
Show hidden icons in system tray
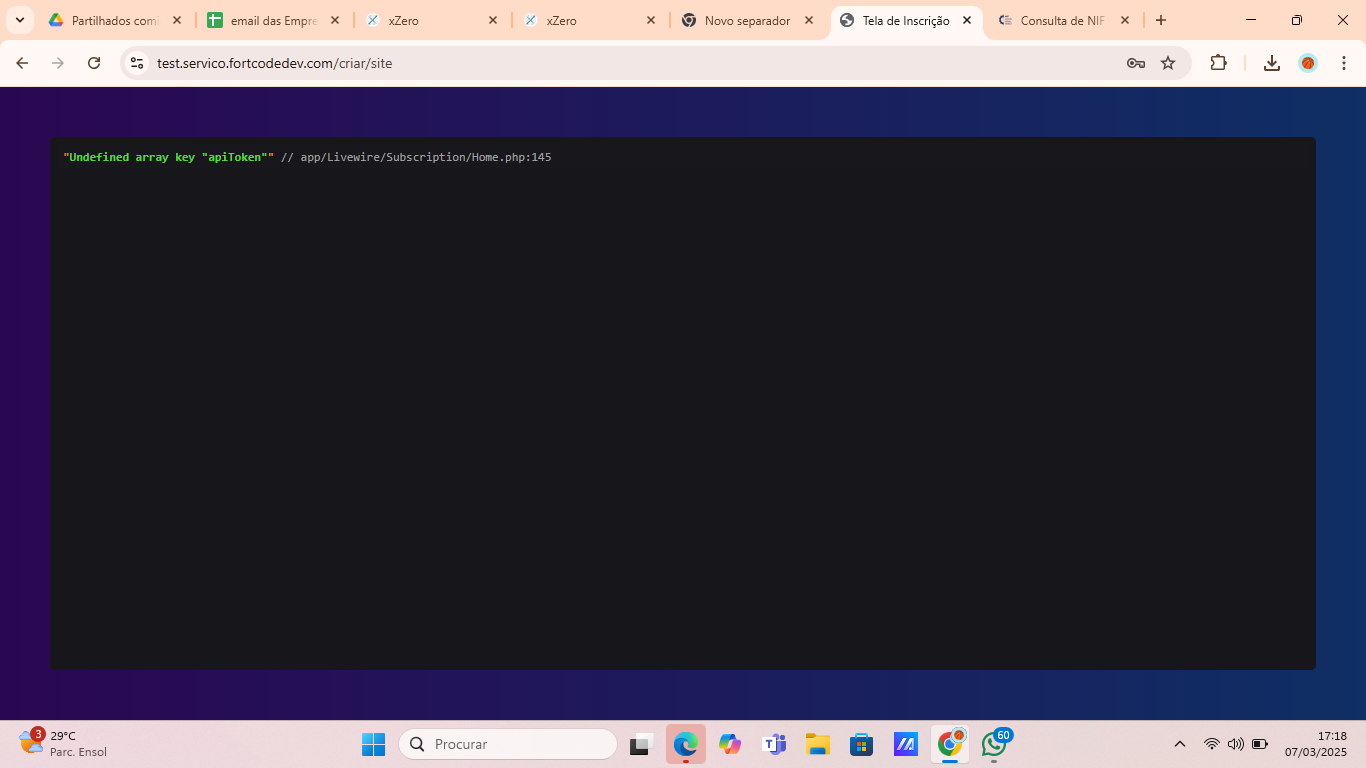pos(1180,744)
